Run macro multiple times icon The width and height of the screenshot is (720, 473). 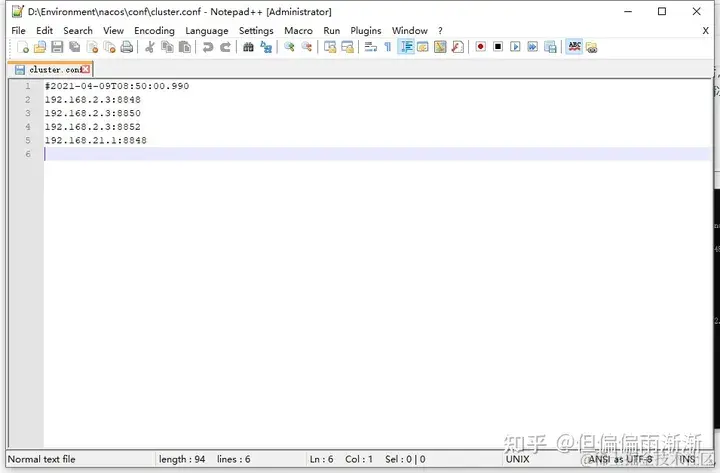[533, 47]
